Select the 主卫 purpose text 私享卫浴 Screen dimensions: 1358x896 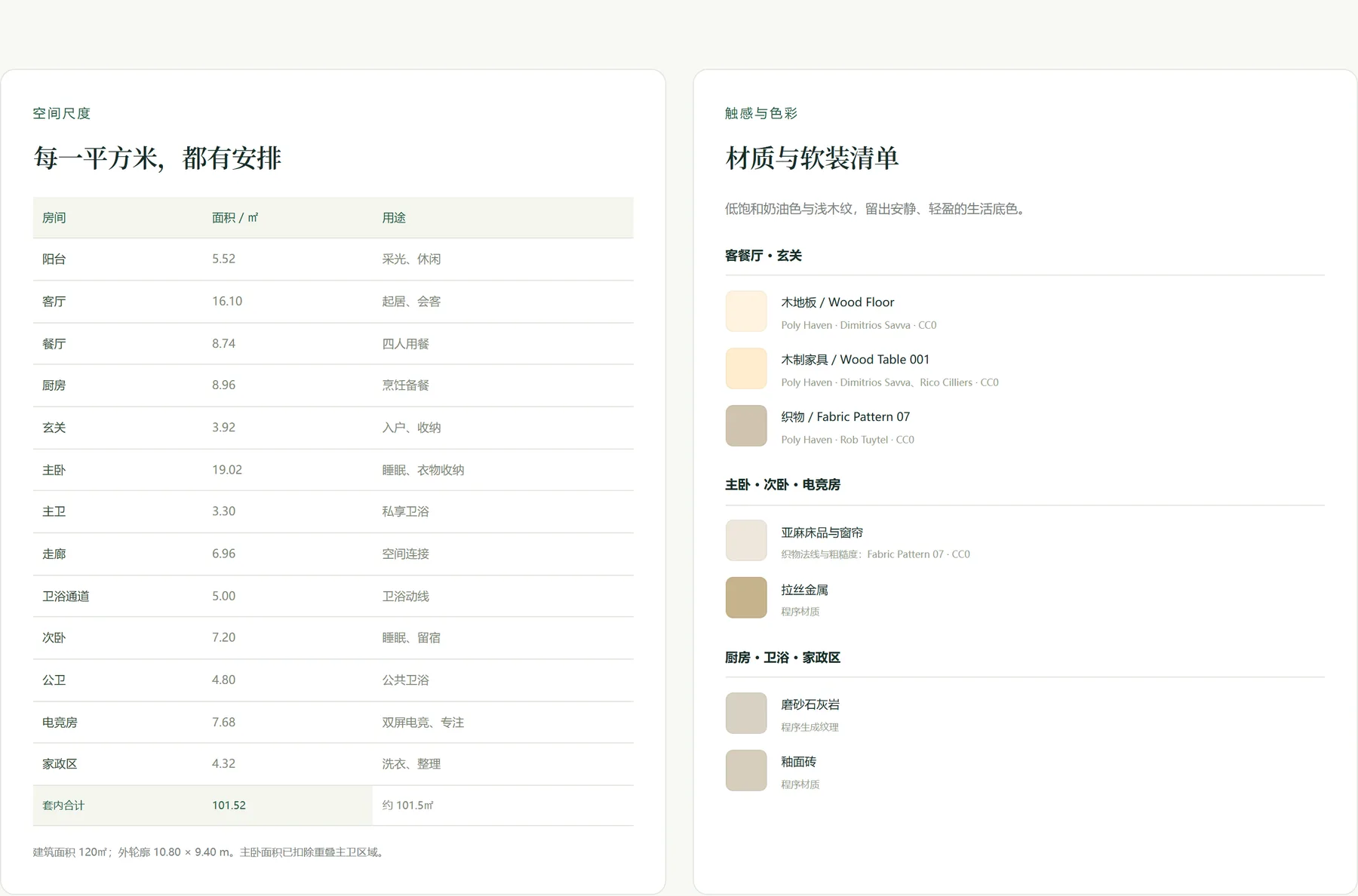tap(405, 511)
